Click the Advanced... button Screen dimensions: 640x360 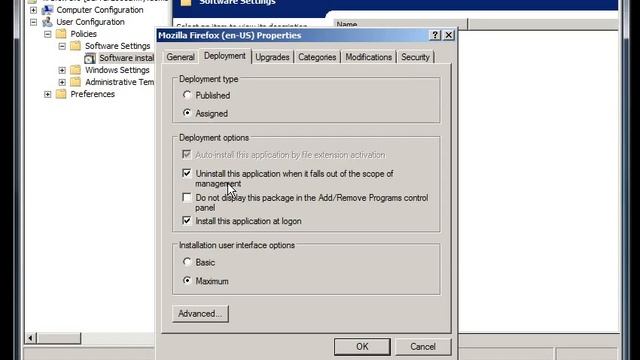pos(200,313)
